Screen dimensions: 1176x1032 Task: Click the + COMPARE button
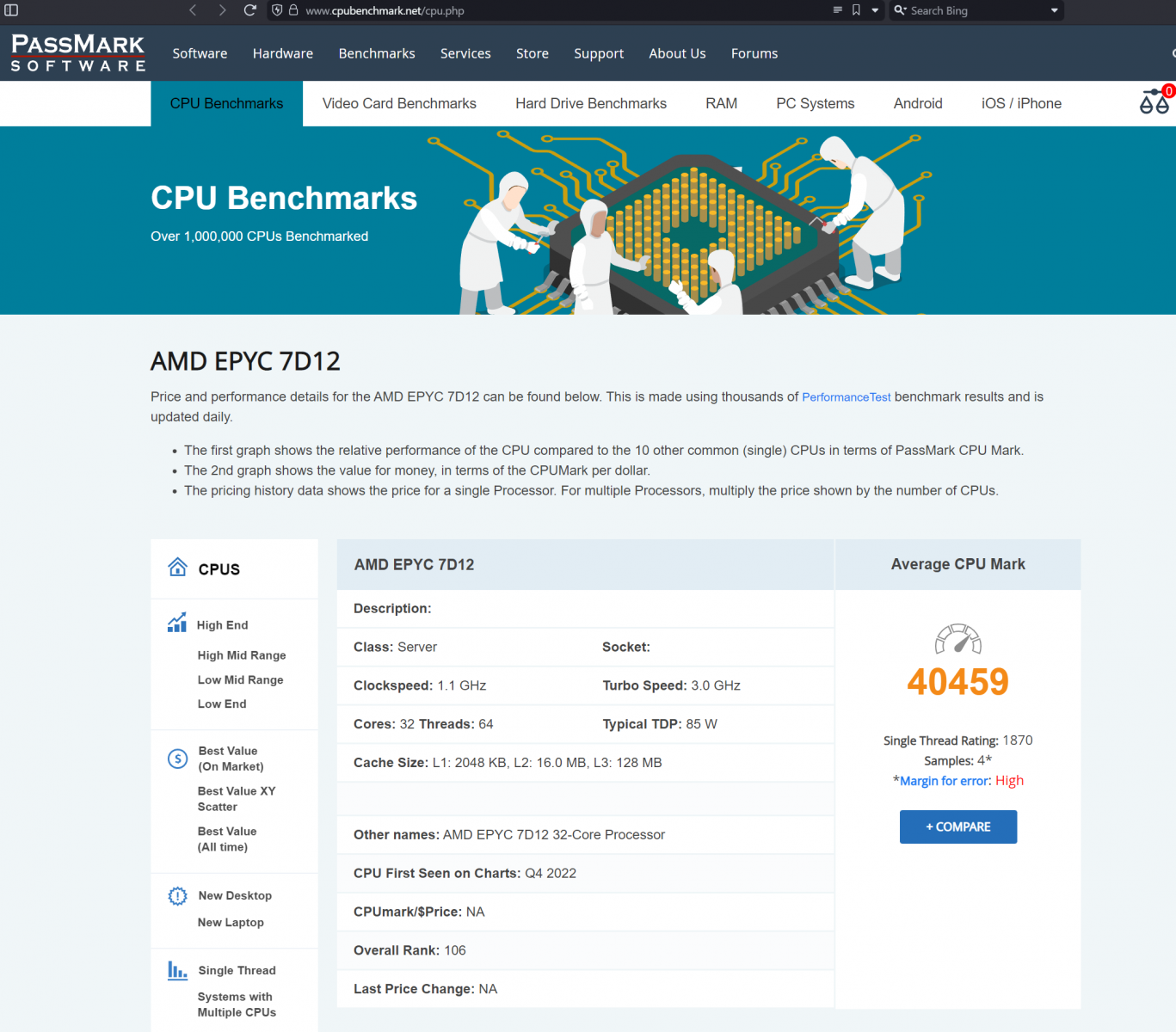tap(958, 826)
